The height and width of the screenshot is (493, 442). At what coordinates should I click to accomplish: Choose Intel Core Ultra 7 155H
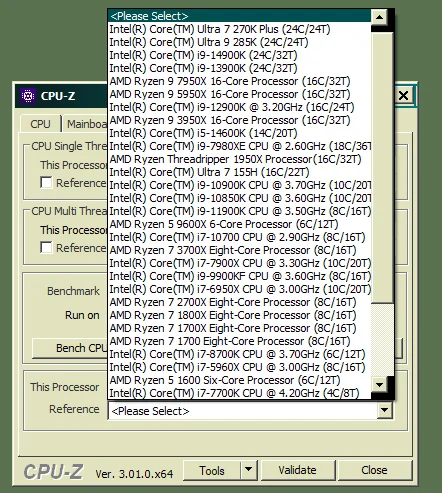tap(239, 172)
